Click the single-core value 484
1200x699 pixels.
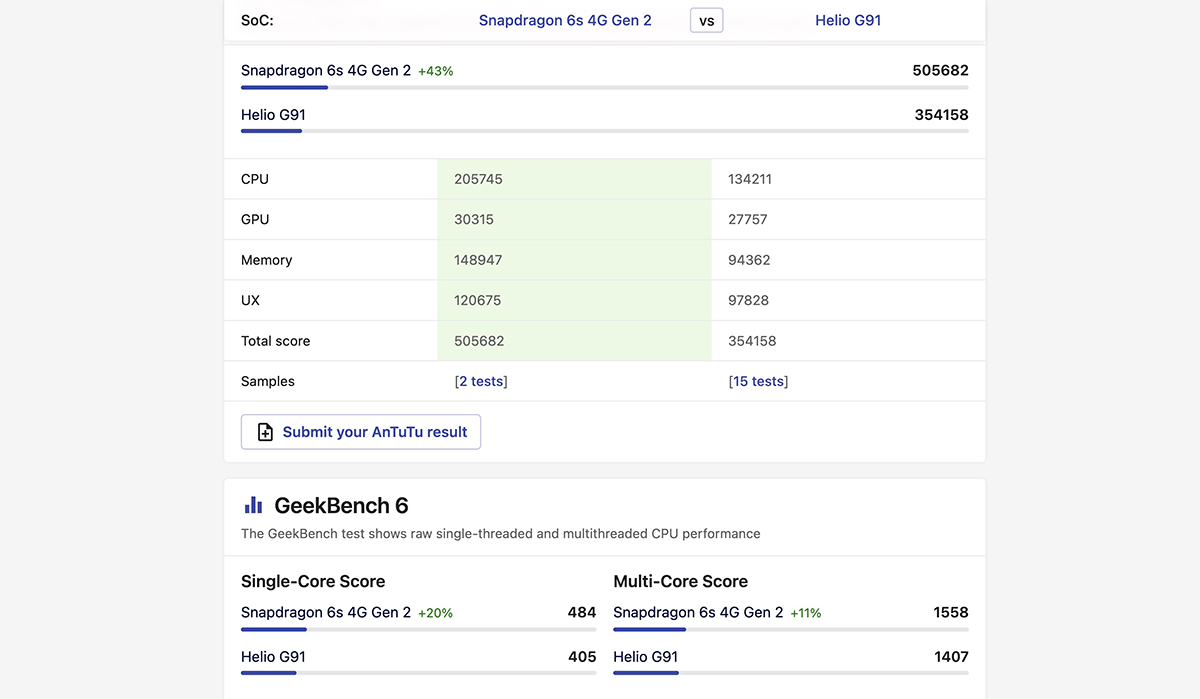point(582,612)
